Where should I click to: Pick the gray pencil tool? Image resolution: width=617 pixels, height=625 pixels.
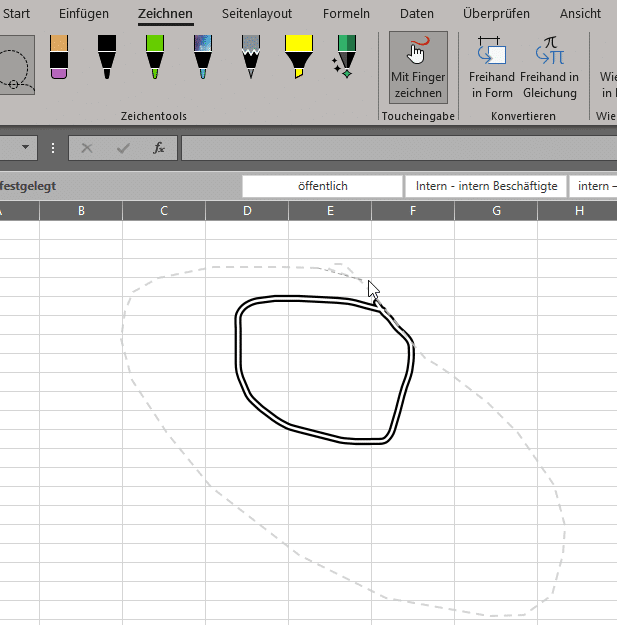[250, 57]
